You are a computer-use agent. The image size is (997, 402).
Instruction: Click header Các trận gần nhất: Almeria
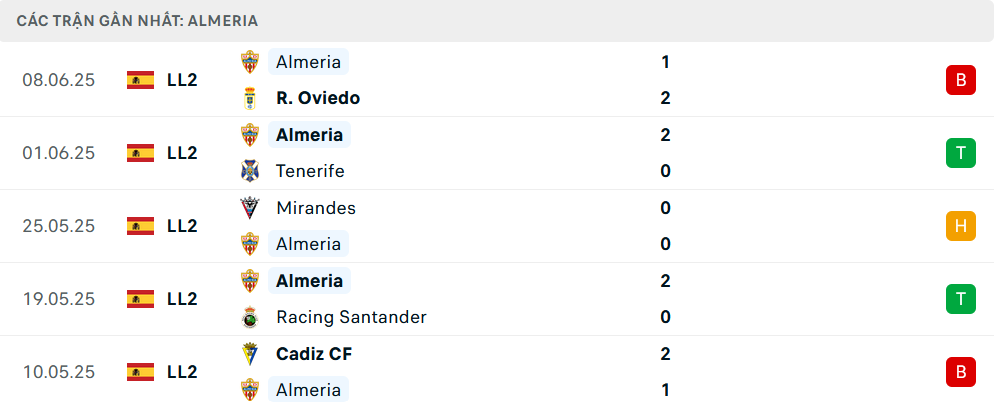137,21
